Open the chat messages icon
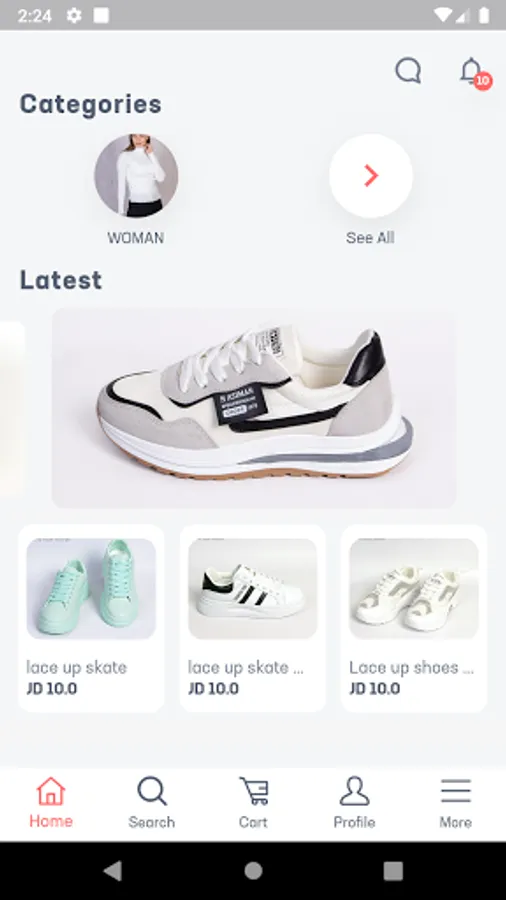 tap(408, 71)
